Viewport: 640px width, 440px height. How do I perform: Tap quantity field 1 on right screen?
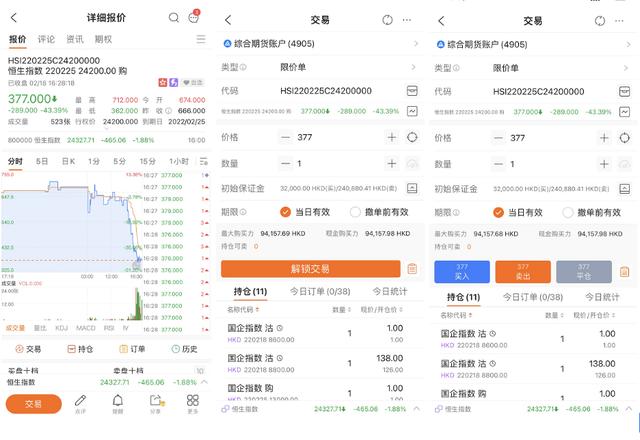coord(551,164)
